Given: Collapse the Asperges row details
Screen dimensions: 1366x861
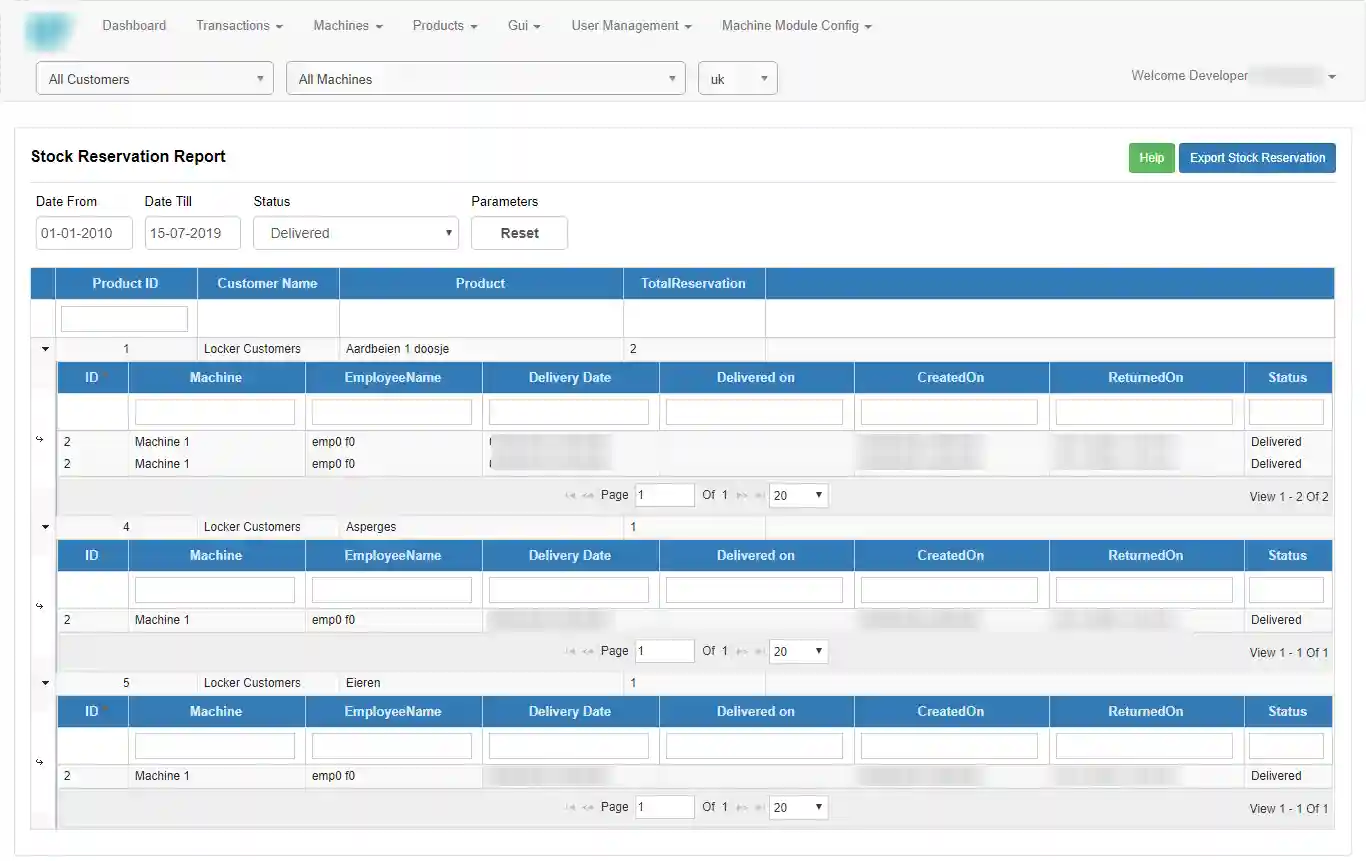Looking at the screenshot, I should pyautogui.click(x=45, y=527).
